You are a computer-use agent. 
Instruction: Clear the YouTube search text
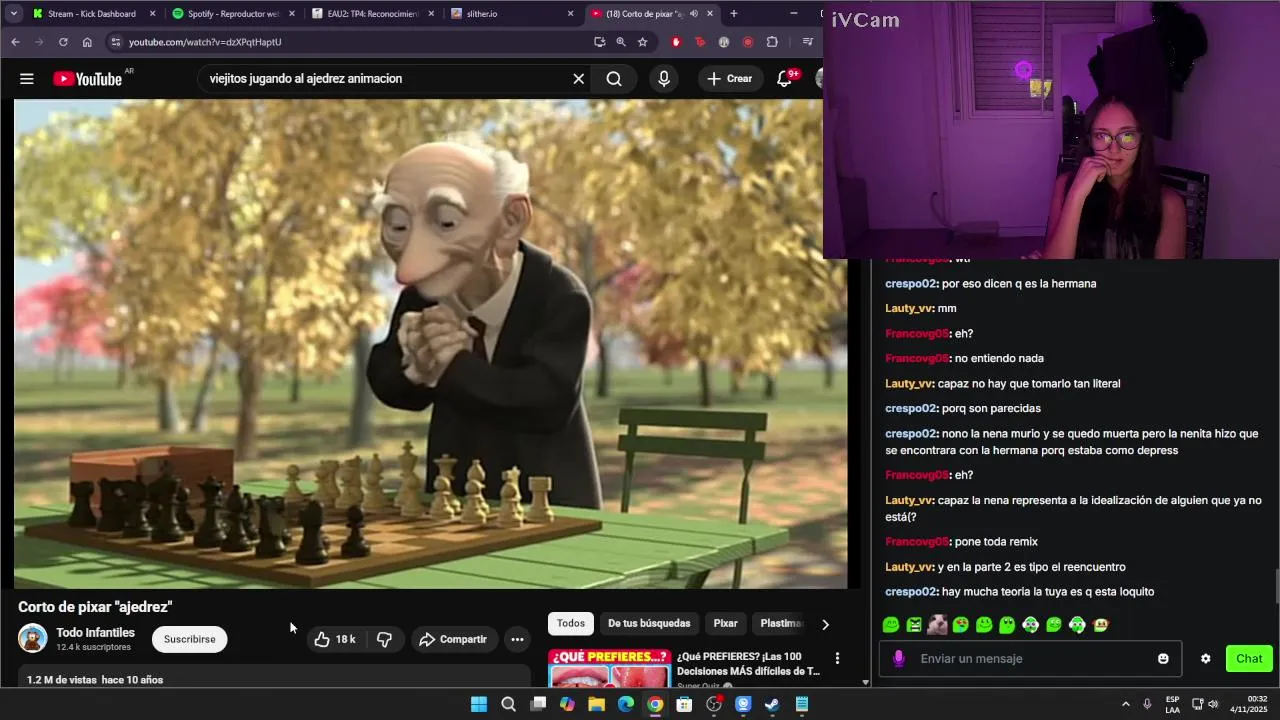pyautogui.click(x=578, y=79)
